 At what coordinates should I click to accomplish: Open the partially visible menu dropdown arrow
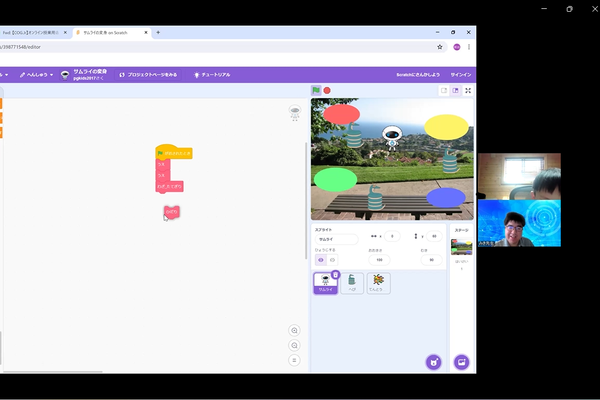point(6,75)
